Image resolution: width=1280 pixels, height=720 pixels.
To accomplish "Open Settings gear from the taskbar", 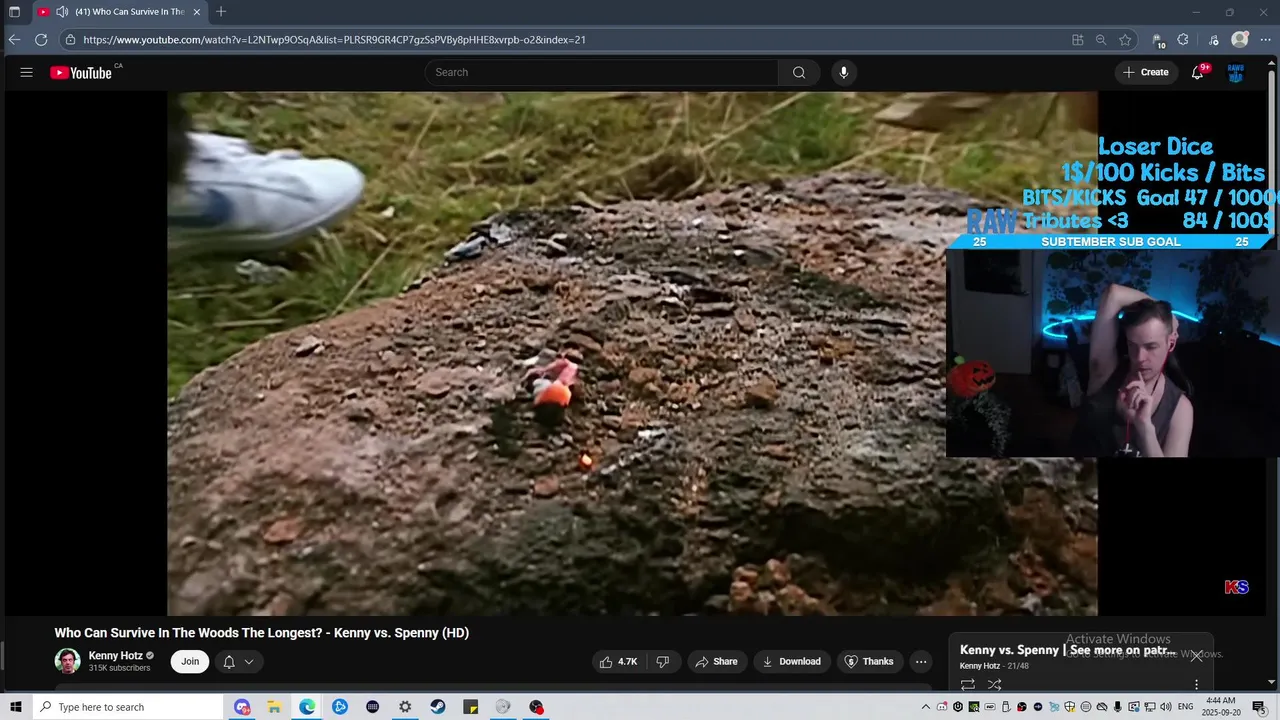I will pyautogui.click(x=405, y=707).
